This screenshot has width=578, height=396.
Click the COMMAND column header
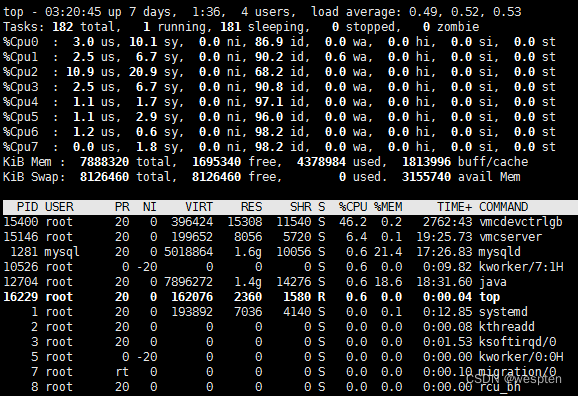pos(504,207)
